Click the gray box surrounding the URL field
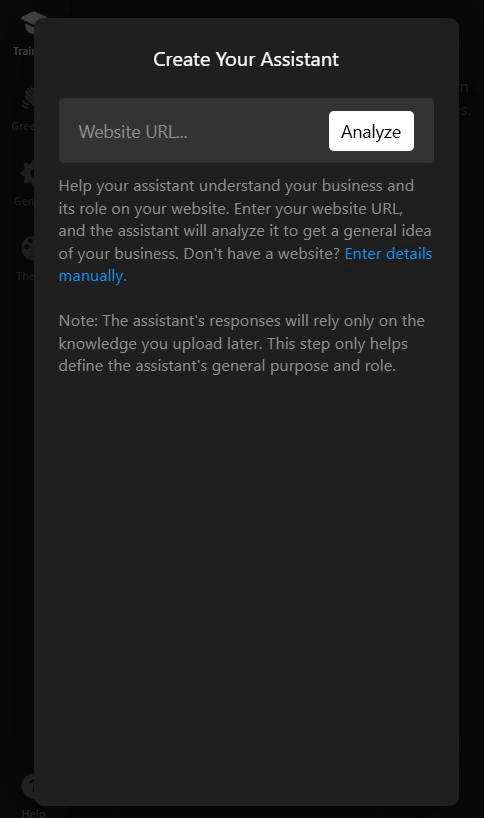 (246, 130)
